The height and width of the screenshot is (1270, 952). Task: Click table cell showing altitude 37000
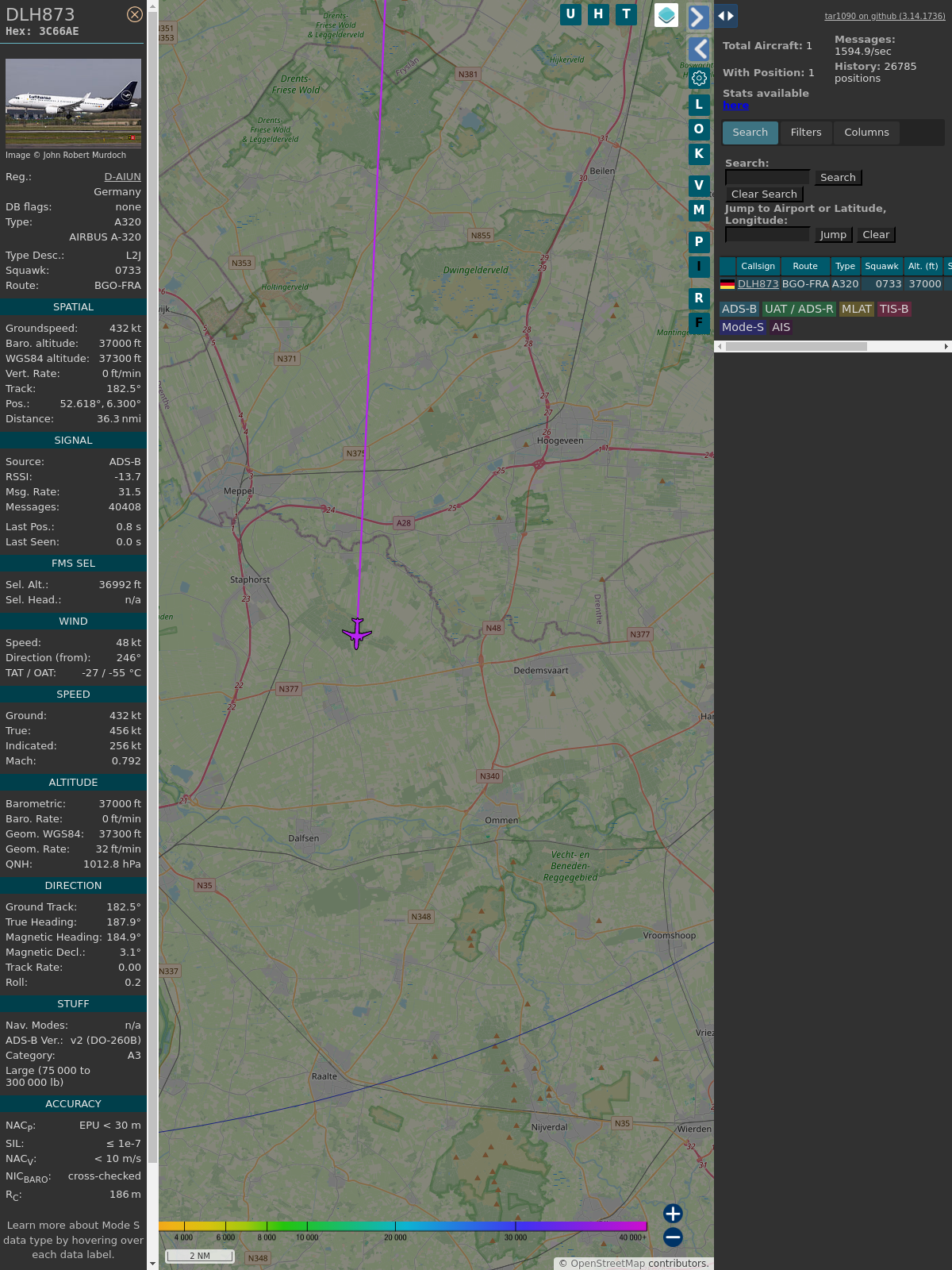tap(925, 284)
